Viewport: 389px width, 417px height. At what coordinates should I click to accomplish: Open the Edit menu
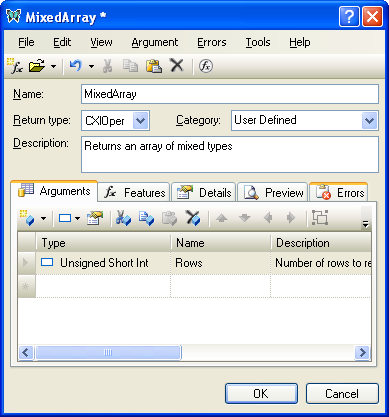click(62, 42)
